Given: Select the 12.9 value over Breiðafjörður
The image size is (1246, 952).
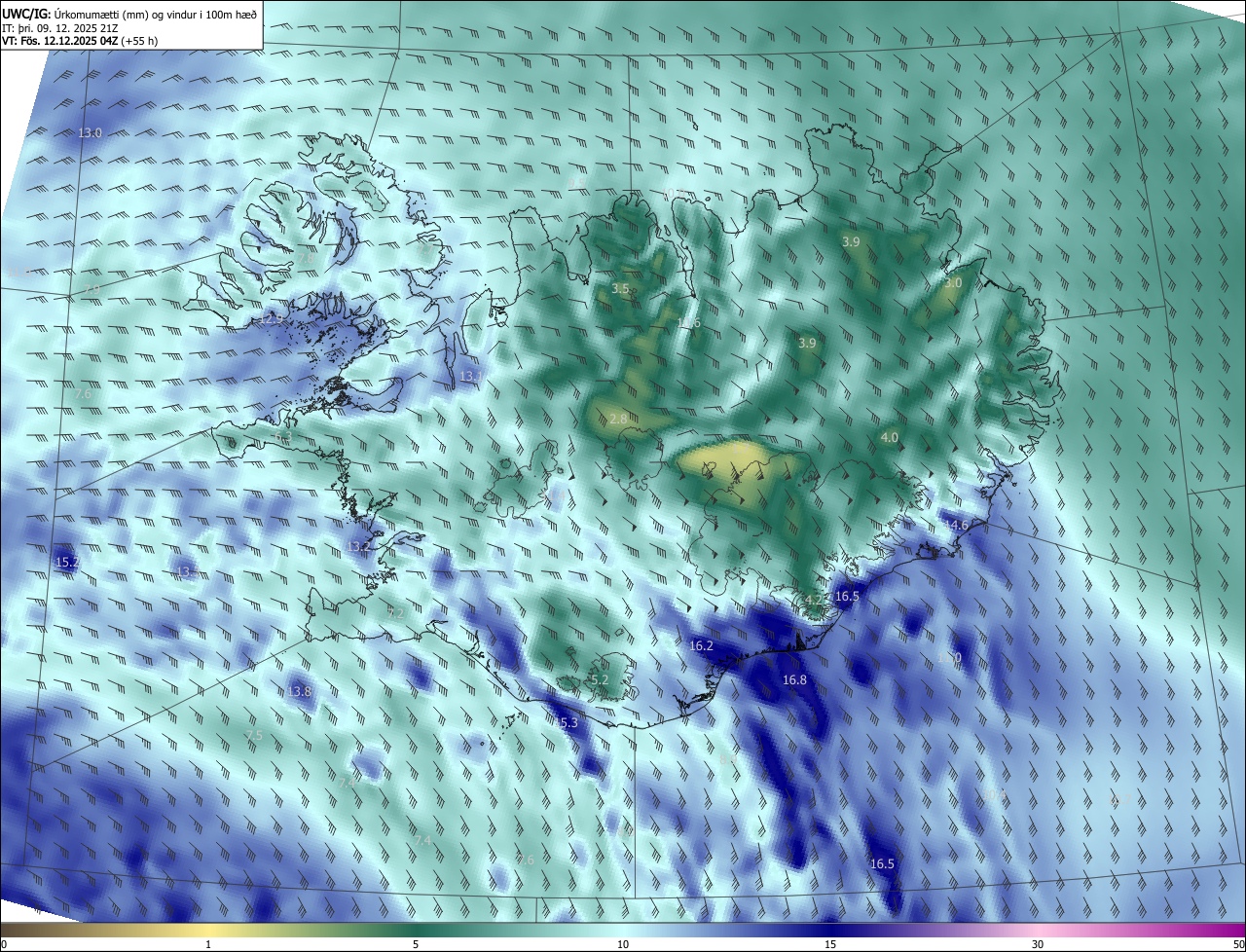Looking at the screenshot, I should tap(272, 318).
